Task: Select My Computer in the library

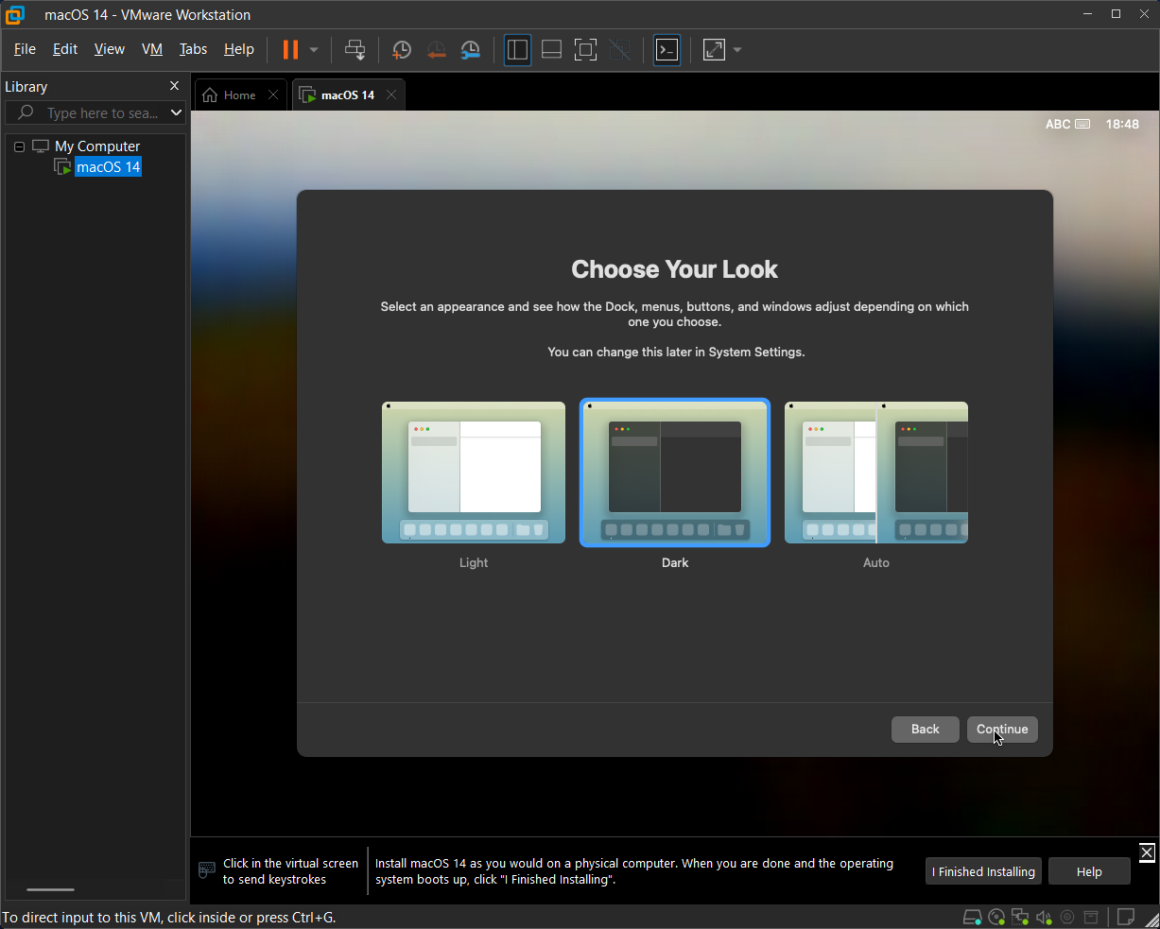Action: click(97, 146)
